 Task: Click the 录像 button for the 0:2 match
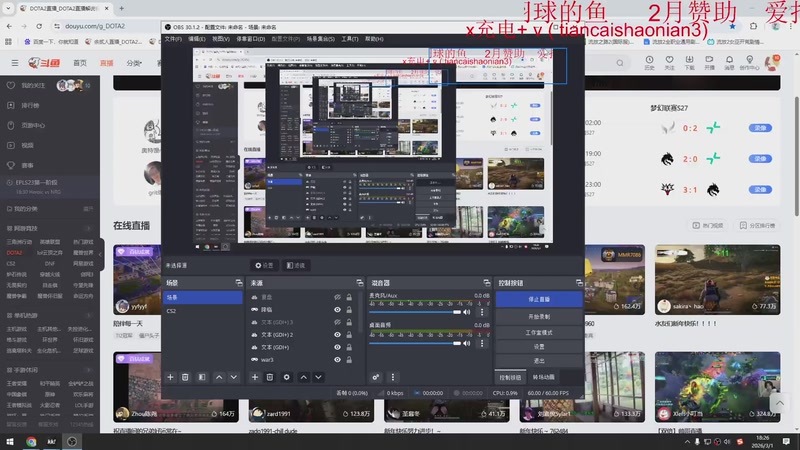[x=760, y=128]
